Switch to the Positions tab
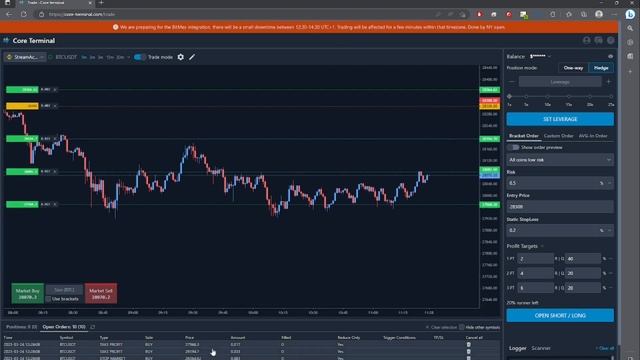This screenshot has width=640, height=360. tap(21, 327)
